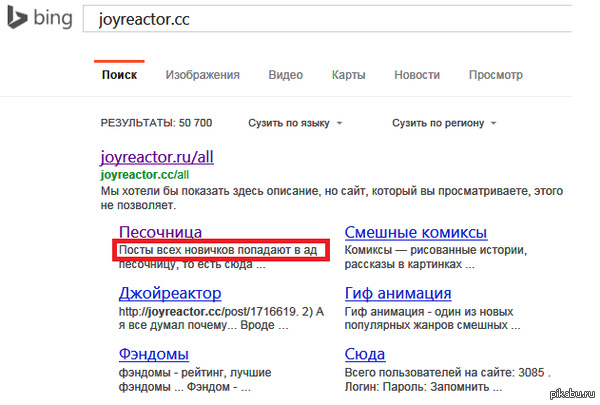Viewport: 600px width, 405px height.
Task: Switch to the Изображения tab
Action: (x=202, y=75)
